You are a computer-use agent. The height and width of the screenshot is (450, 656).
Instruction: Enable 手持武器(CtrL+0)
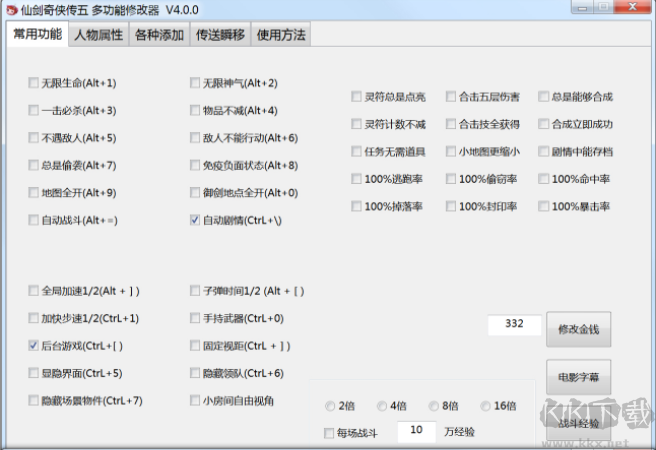tap(195, 318)
